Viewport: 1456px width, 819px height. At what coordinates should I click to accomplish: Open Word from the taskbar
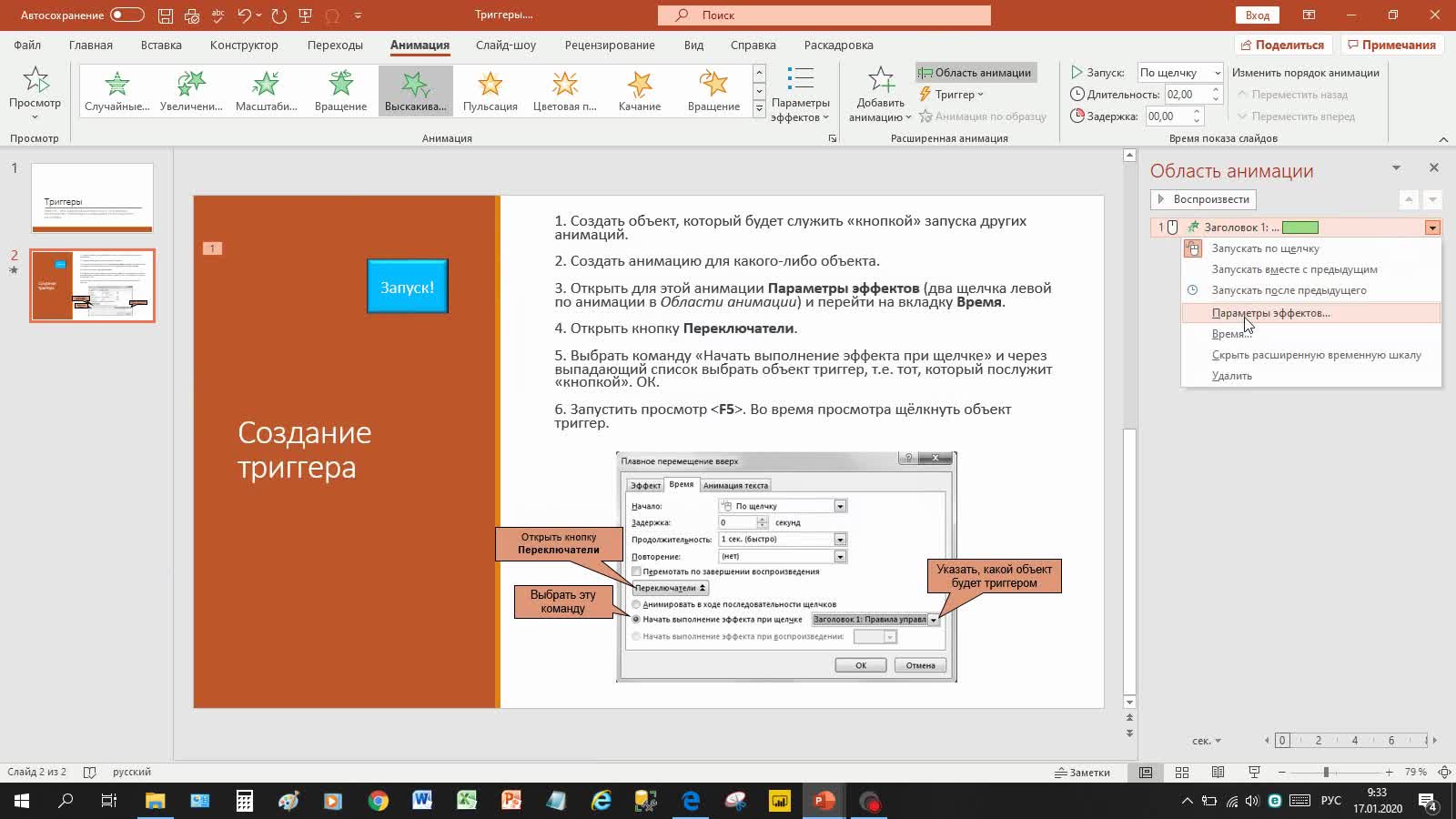(421, 802)
